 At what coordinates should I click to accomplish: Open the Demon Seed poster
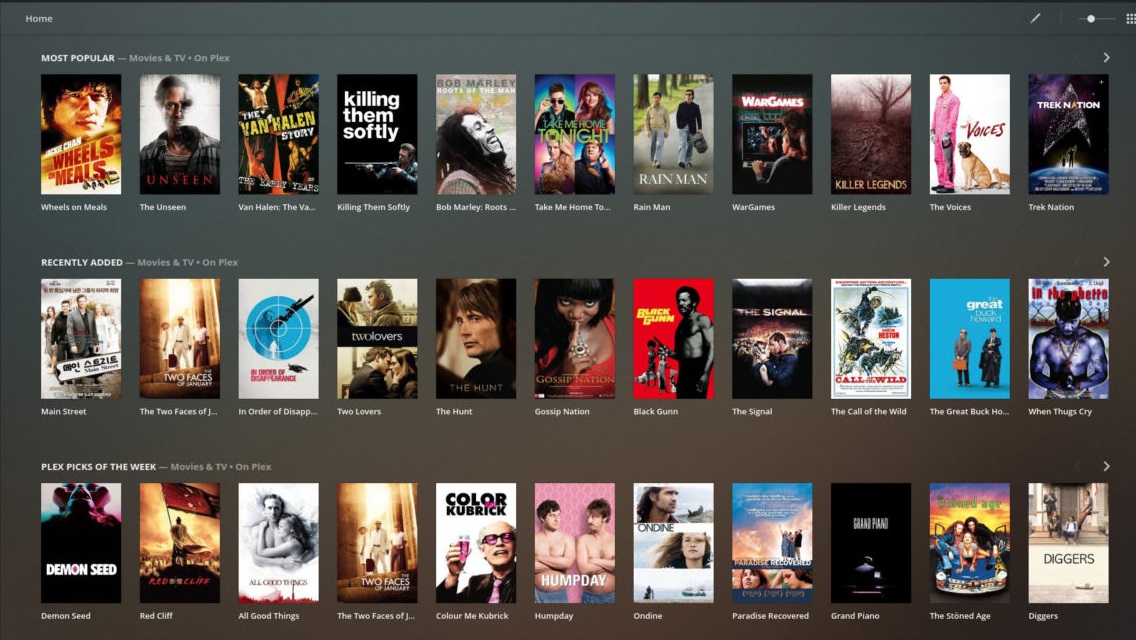[x=81, y=543]
